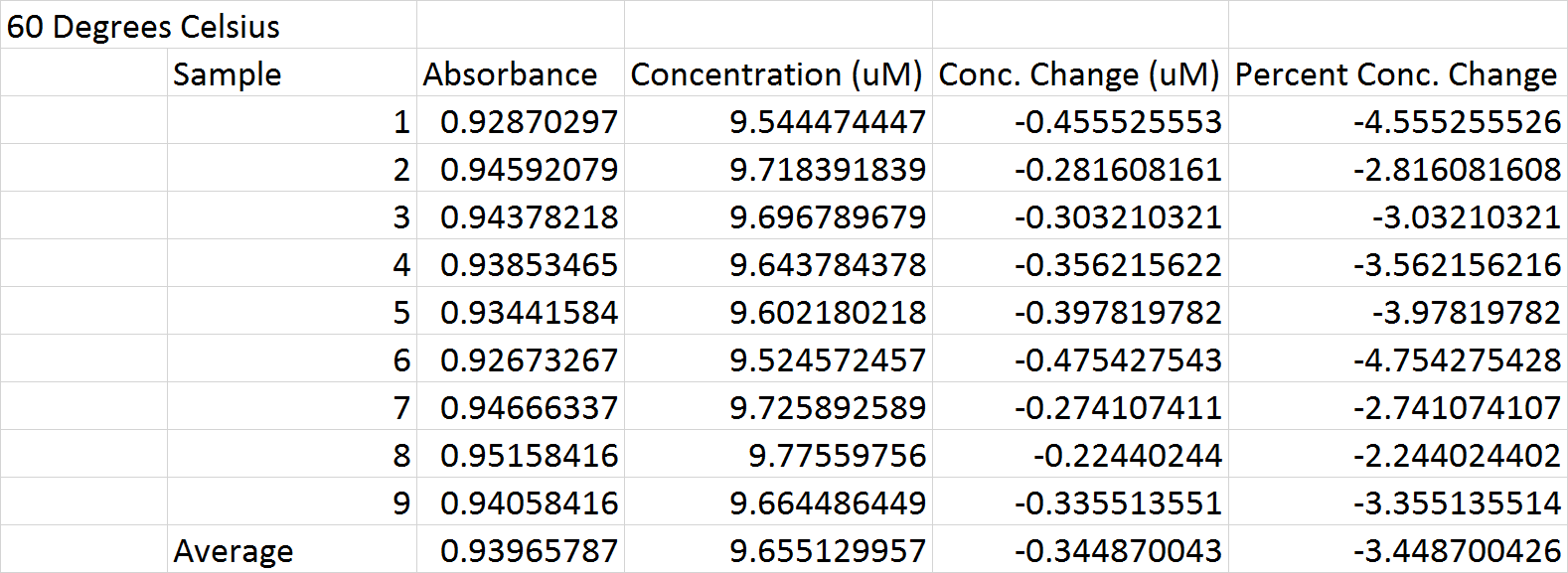Screen dimensions: 1568x573
Task: Click the 'Percent Conc. Change' header cell
Action: 1395,74
